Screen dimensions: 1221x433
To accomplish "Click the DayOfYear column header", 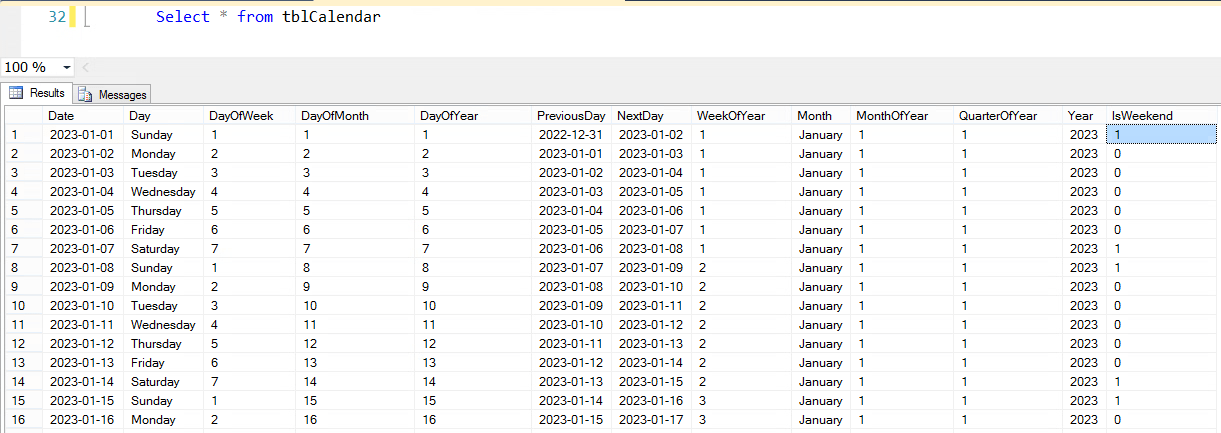I will pos(474,116).
